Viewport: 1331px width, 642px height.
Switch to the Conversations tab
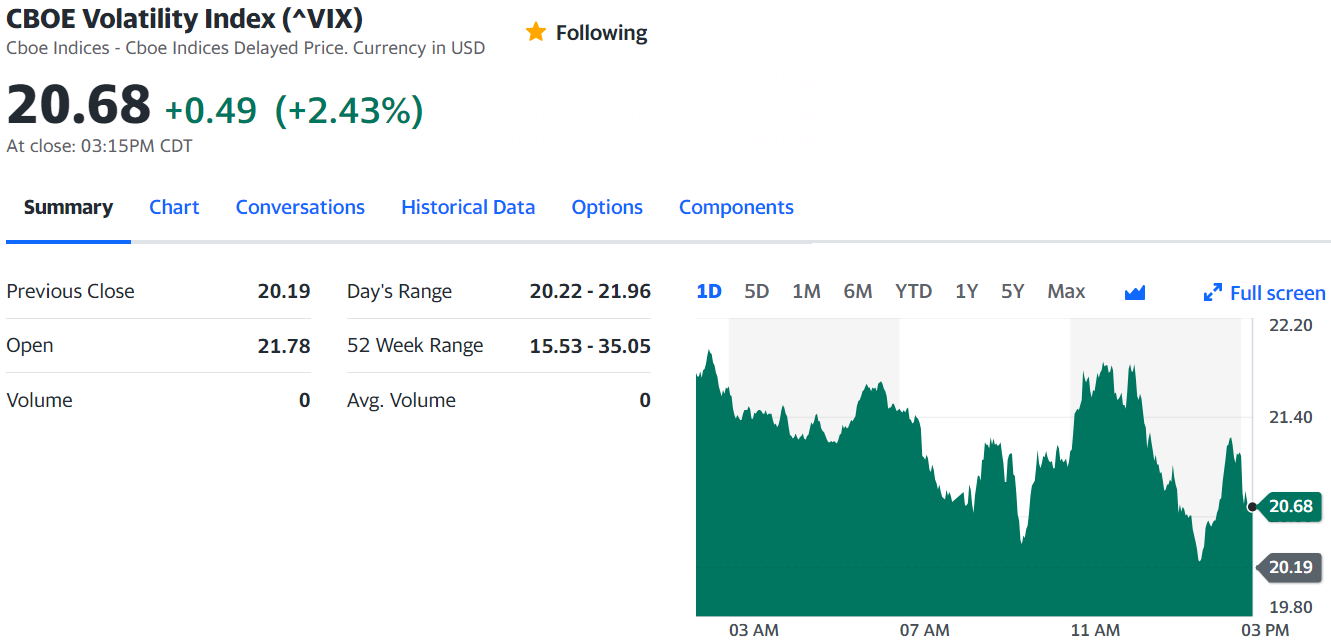point(300,207)
